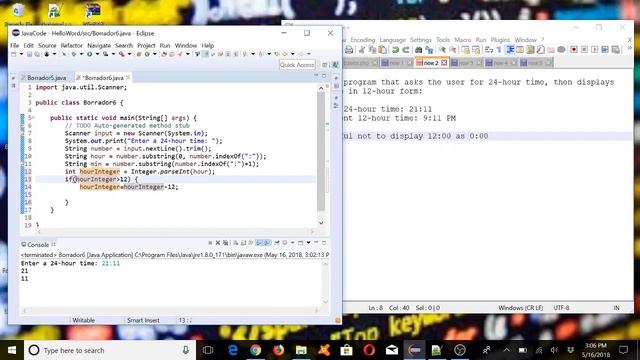The width and height of the screenshot is (640, 360).
Task: Click the Zoom Out magnifier in Notepad++
Action: (x=453, y=50)
